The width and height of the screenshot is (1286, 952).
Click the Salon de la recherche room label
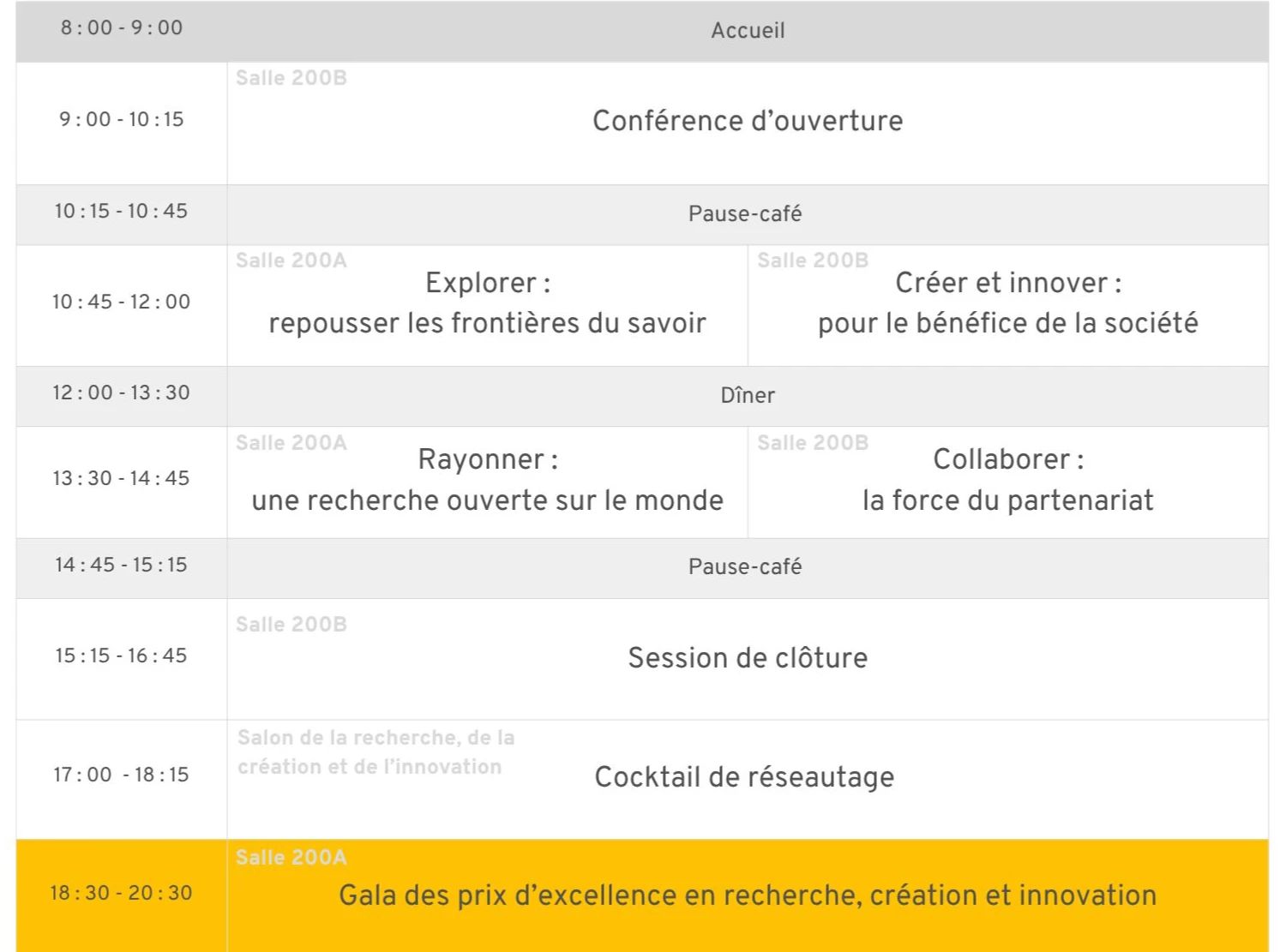click(x=376, y=751)
